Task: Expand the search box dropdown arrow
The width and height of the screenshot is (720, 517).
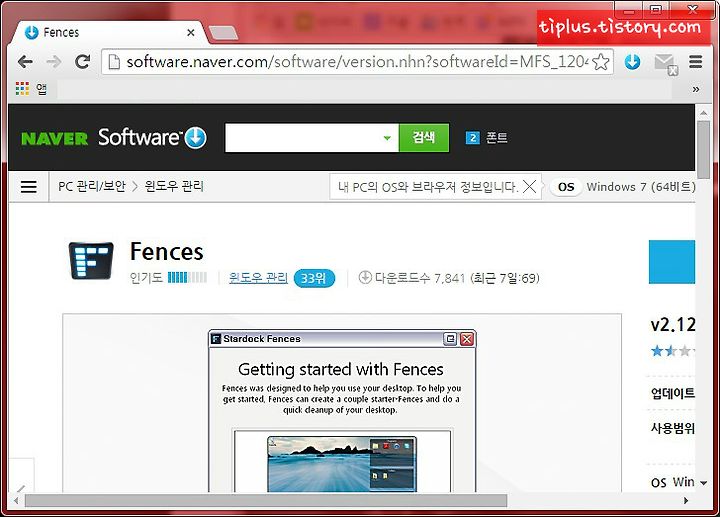Action: pos(387,138)
